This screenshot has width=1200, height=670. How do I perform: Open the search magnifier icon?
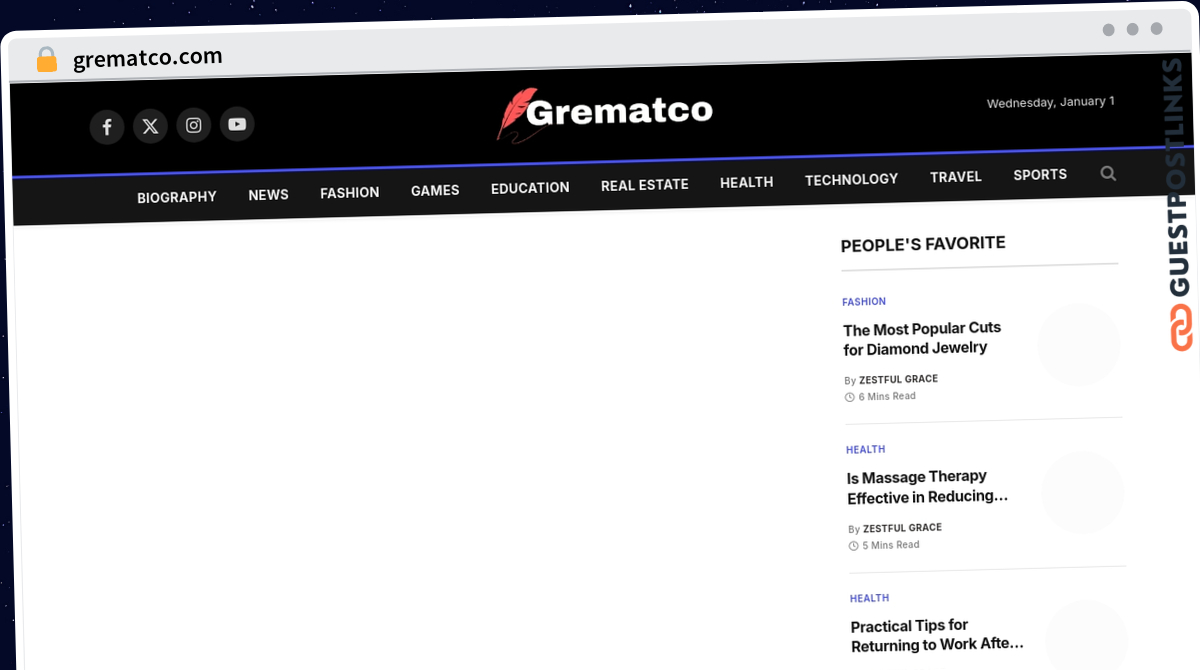click(1108, 173)
